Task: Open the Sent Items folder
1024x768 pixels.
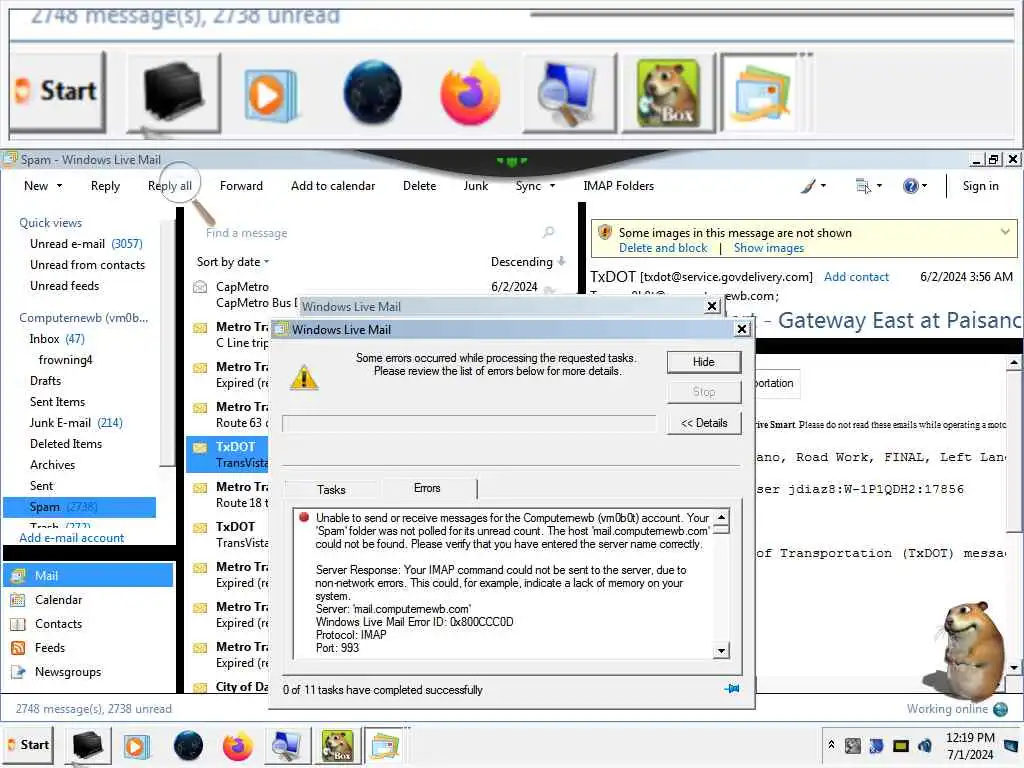Action: pos(57,402)
